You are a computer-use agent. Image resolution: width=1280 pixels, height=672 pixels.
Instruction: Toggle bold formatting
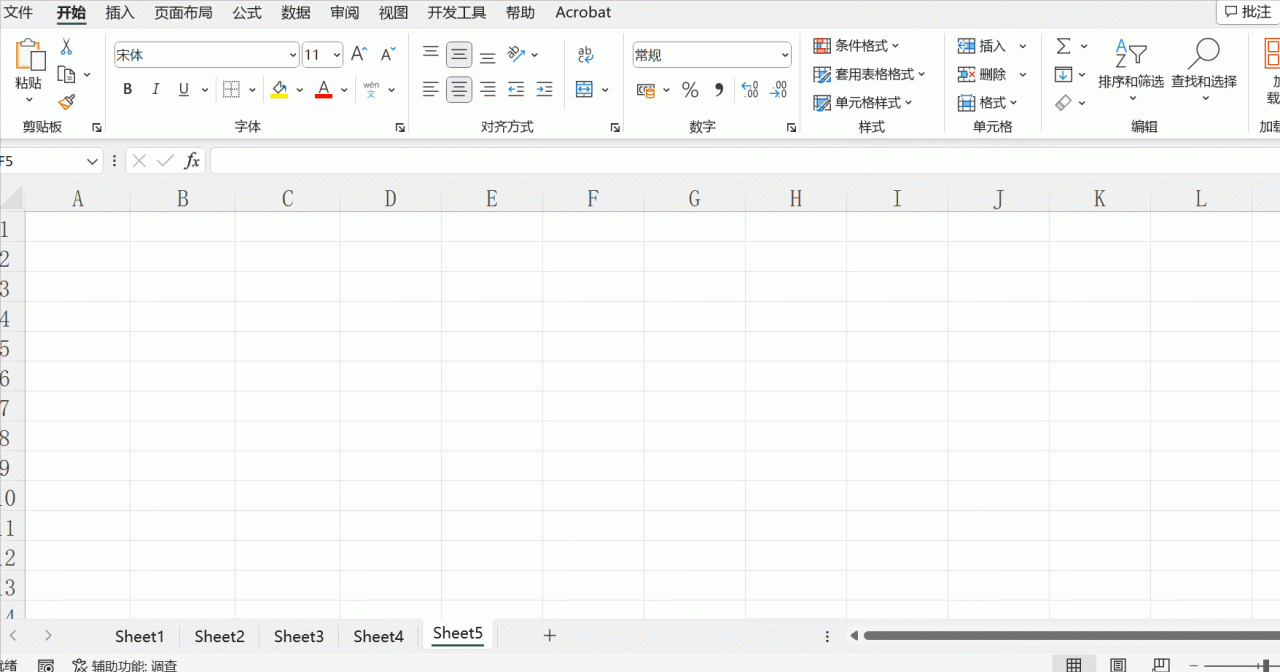(127, 90)
